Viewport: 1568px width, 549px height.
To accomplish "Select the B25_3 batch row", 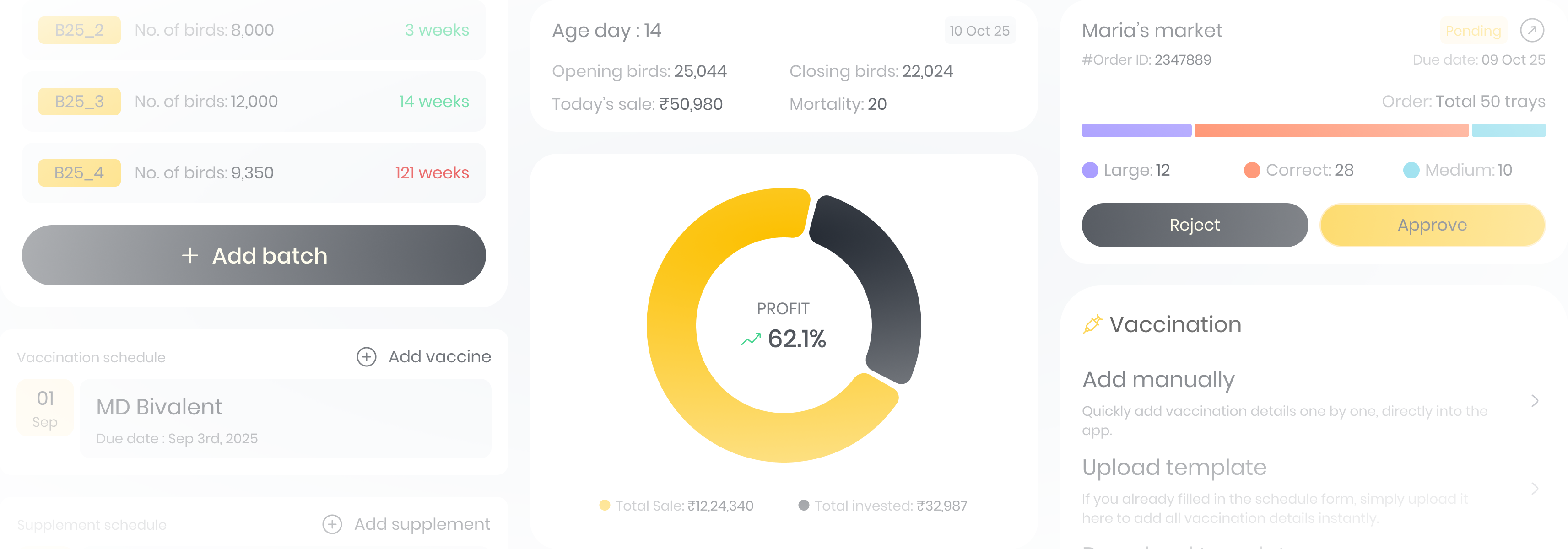I will (254, 102).
